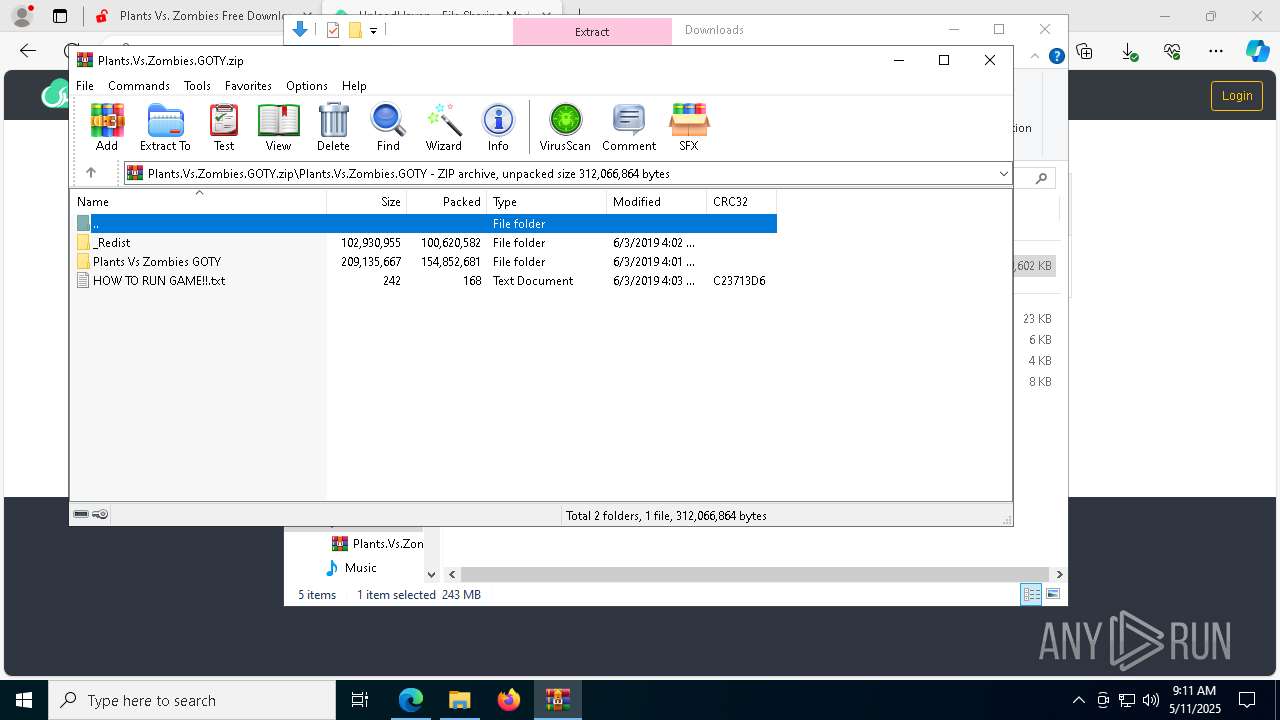Select the parent folder '..' row
The height and width of the screenshot is (720, 1280).
(425, 223)
